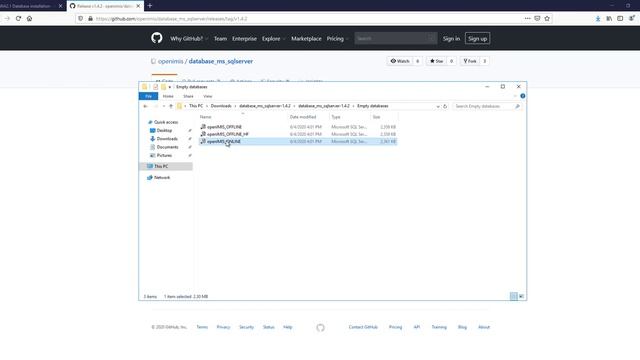Open Firefox downloads arrow icon

(598, 18)
